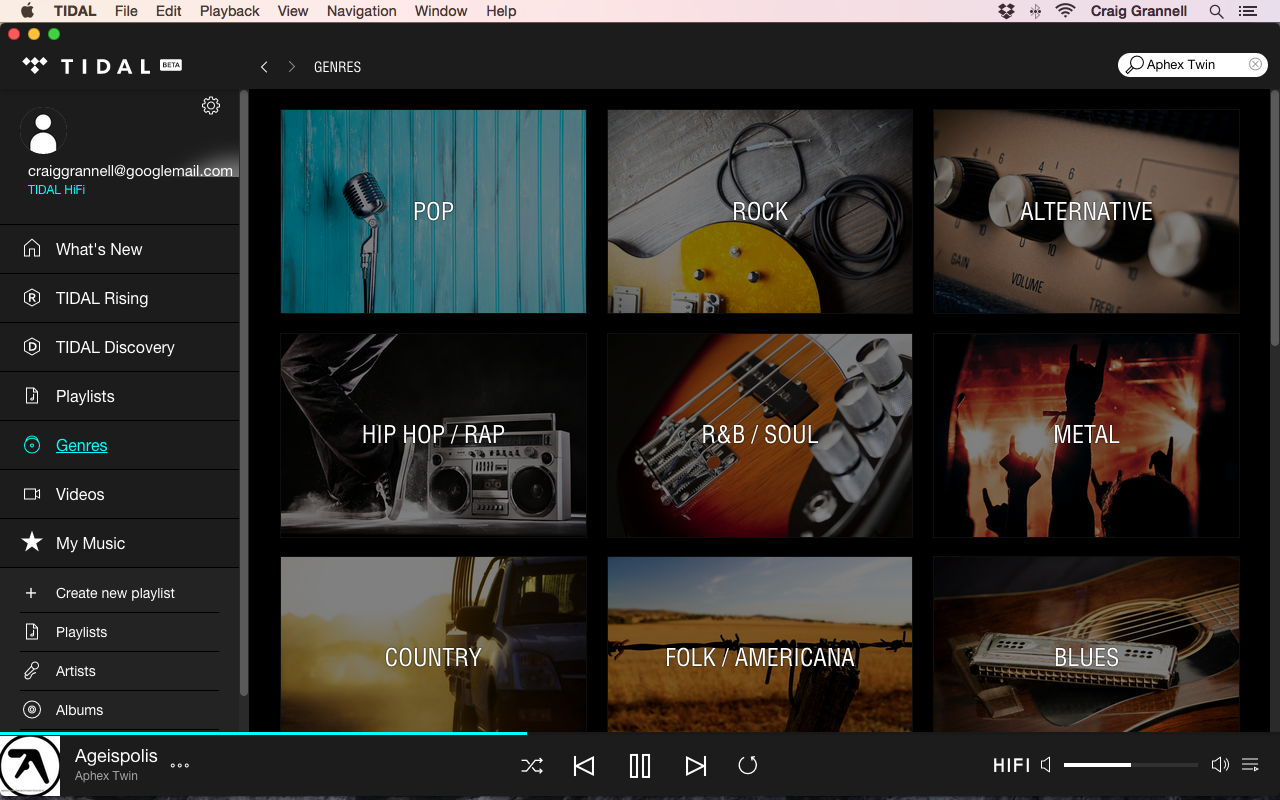The width and height of the screenshot is (1280, 800).
Task: Click the What's New home icon
Action: (32, 248)
